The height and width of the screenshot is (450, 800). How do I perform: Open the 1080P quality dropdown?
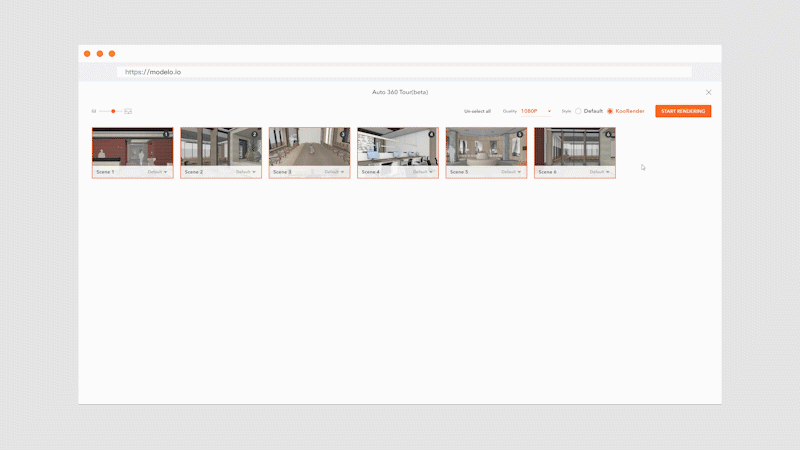click(536, 111)
